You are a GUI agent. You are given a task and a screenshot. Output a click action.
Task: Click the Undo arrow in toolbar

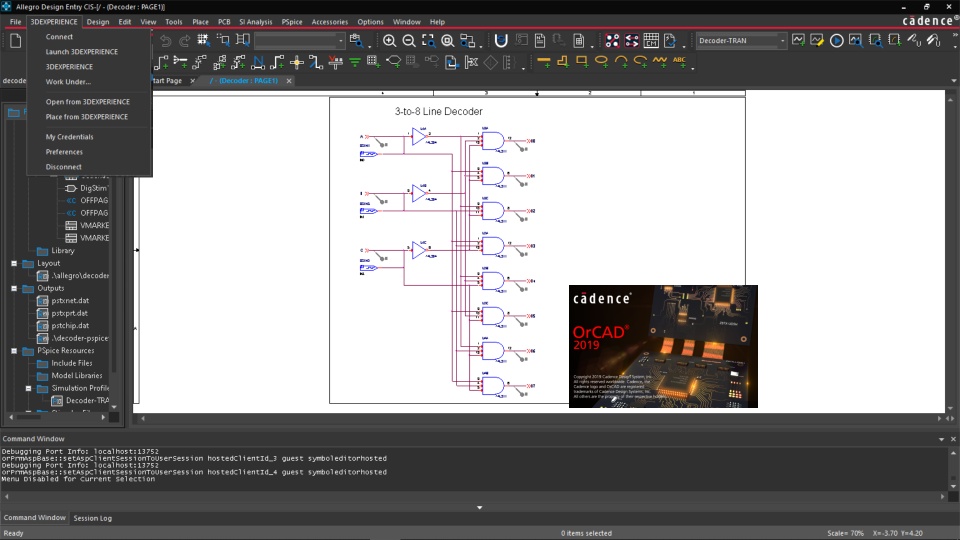coord(165,41)
